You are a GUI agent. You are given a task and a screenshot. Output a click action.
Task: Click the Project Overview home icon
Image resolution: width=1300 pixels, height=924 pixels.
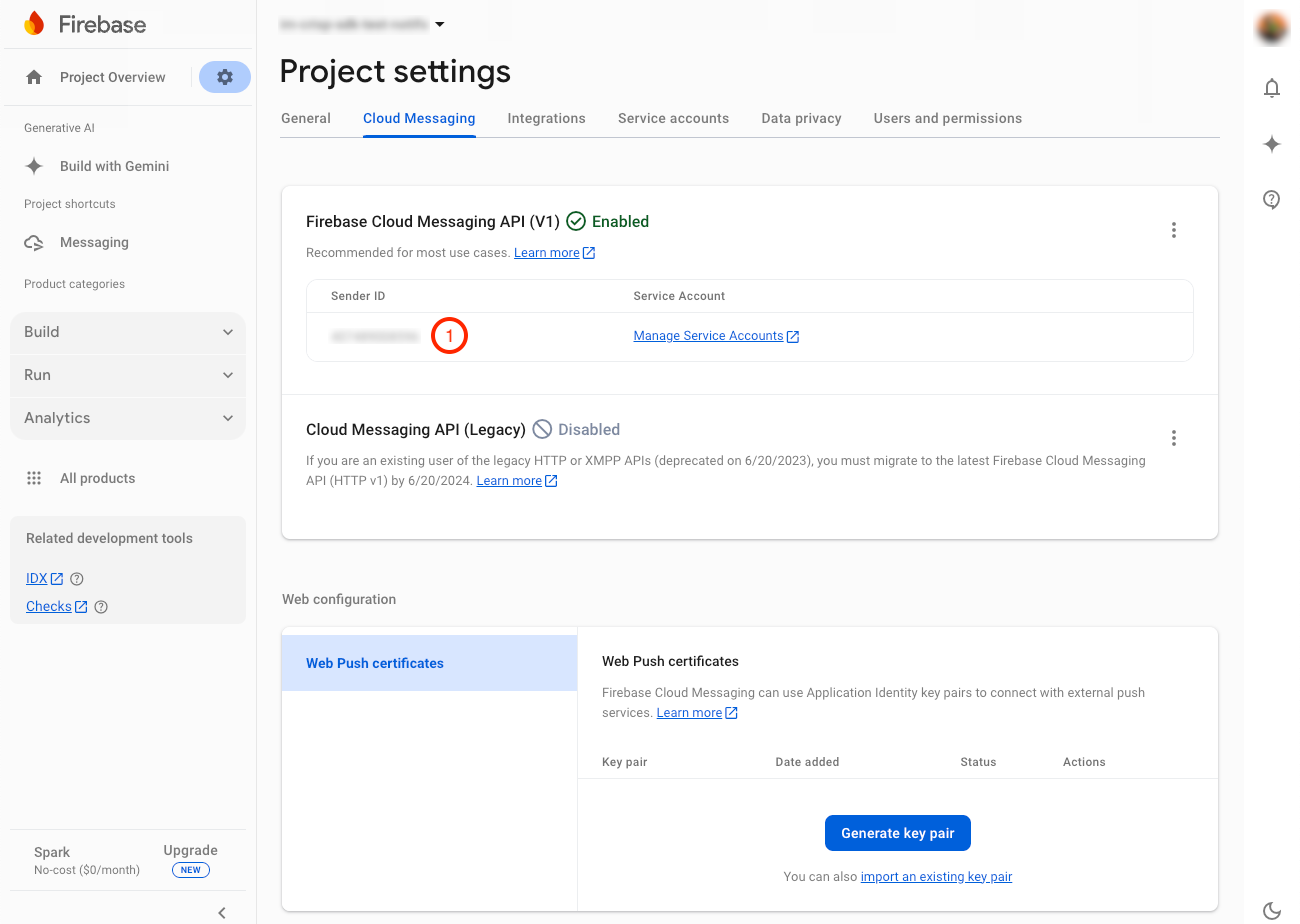tap(34, 77)
